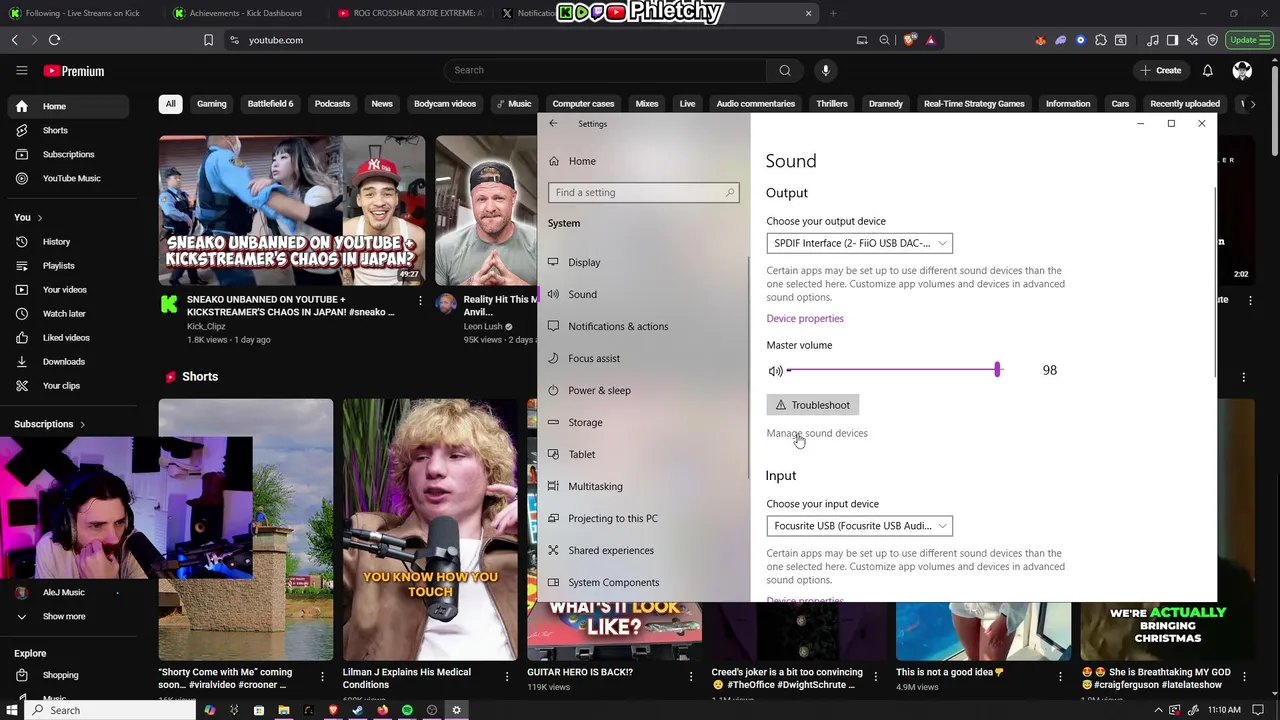Image resolution: width=1280 pixels, height=720 pixels.
Task: Open Firefox from the taskbar
Action: (x=382, y=710)
